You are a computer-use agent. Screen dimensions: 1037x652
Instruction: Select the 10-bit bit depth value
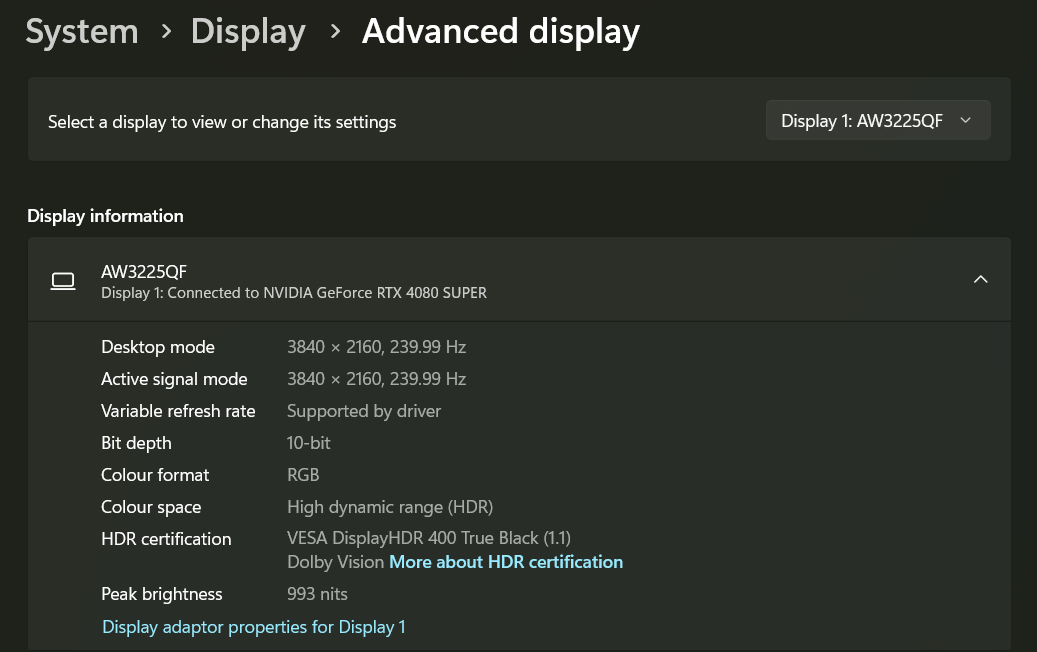tap(309, 443)
